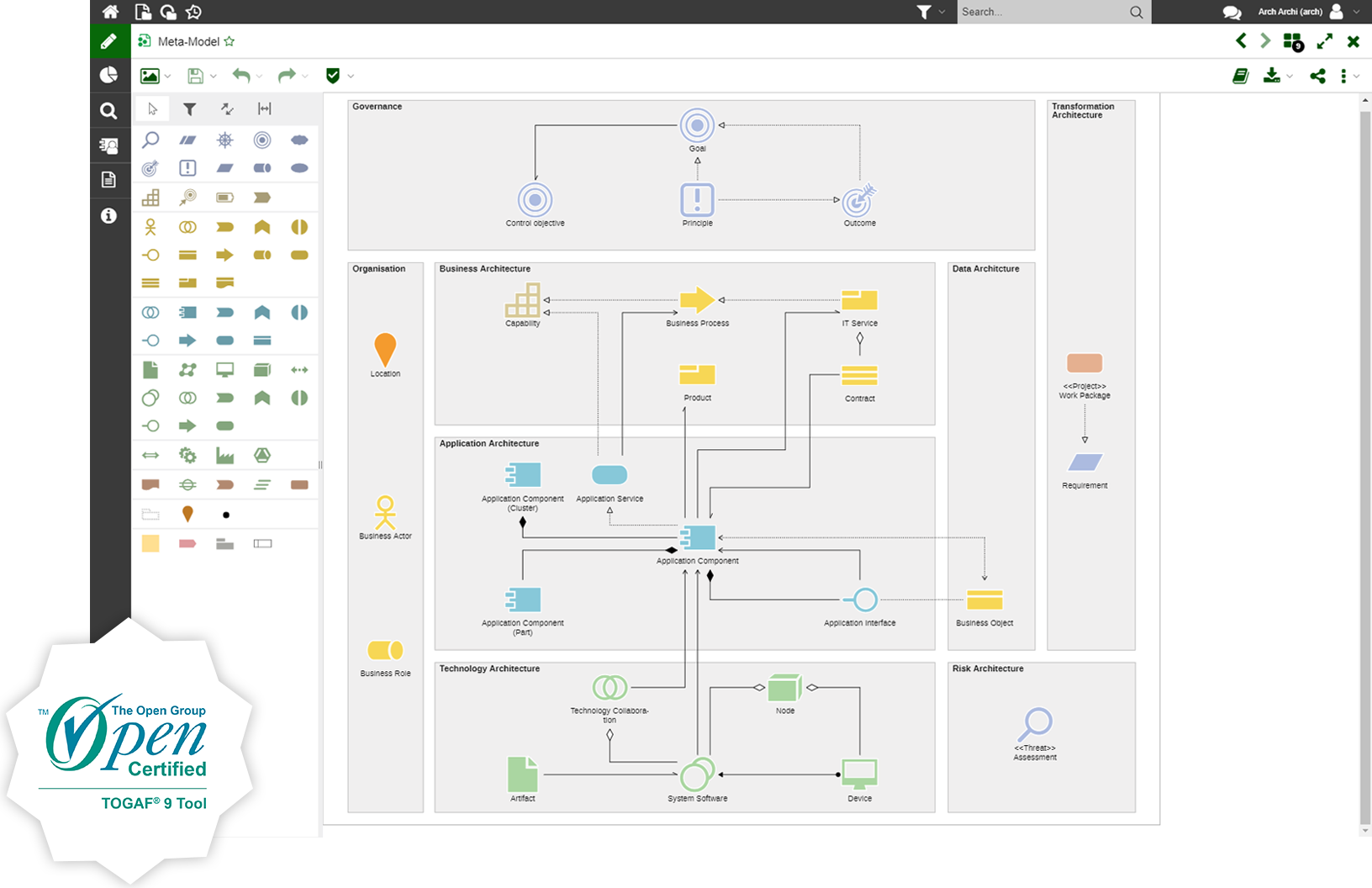Open the document properties sidebar tab
This screenshot has width=1372, height=888.
[109, 179]
